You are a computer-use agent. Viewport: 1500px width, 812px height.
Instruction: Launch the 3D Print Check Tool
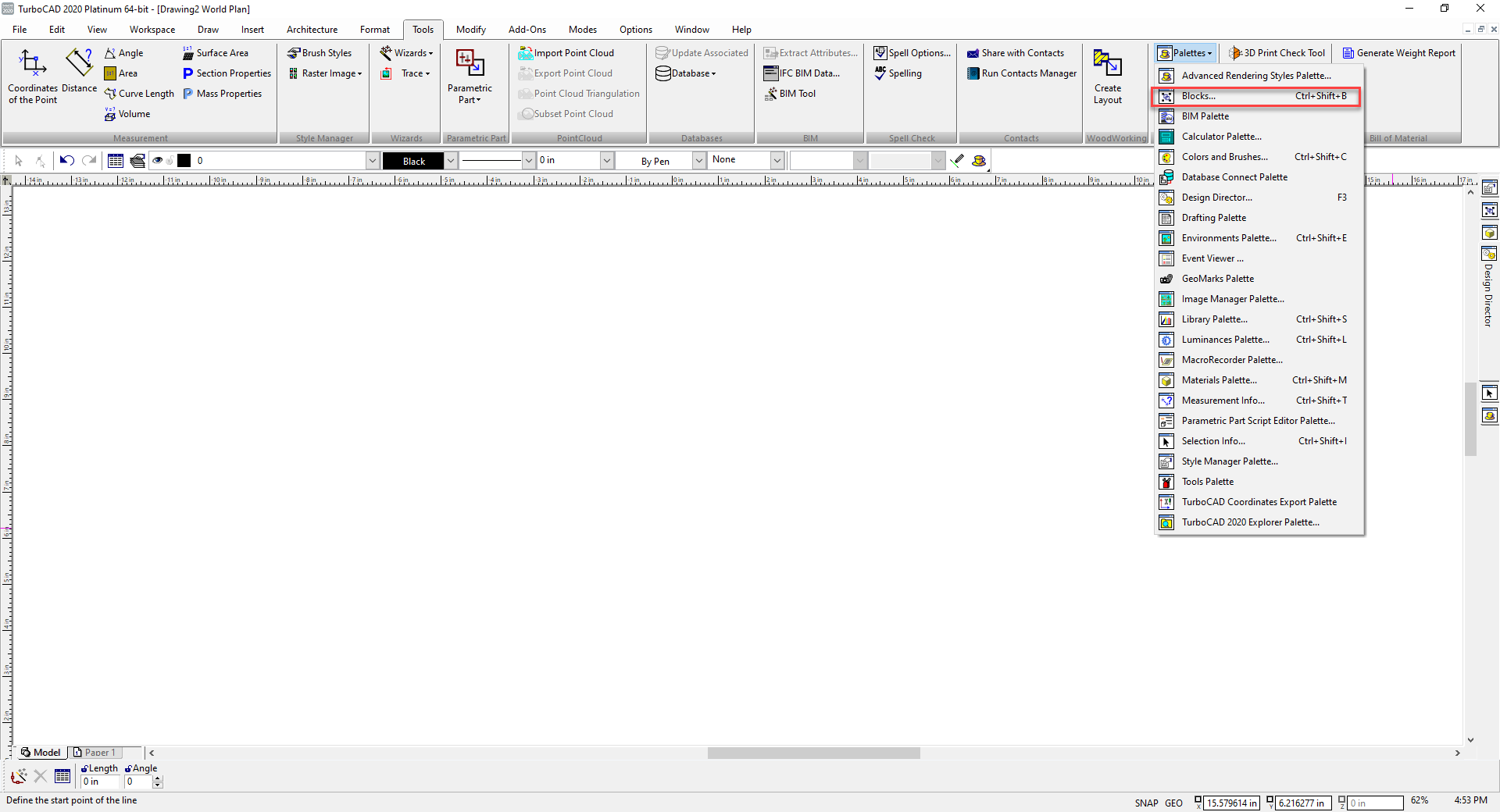[1277, 53]
